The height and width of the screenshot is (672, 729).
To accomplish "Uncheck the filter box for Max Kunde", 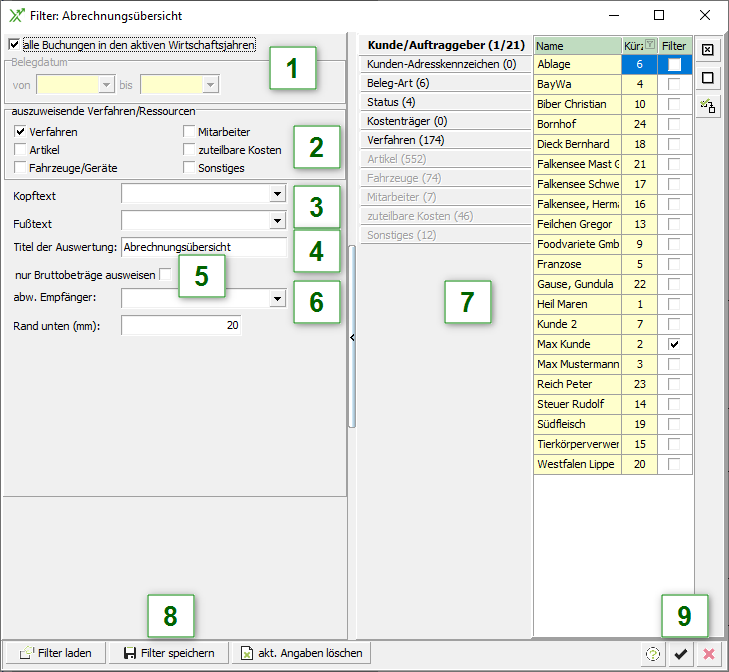I will (675, 344).
